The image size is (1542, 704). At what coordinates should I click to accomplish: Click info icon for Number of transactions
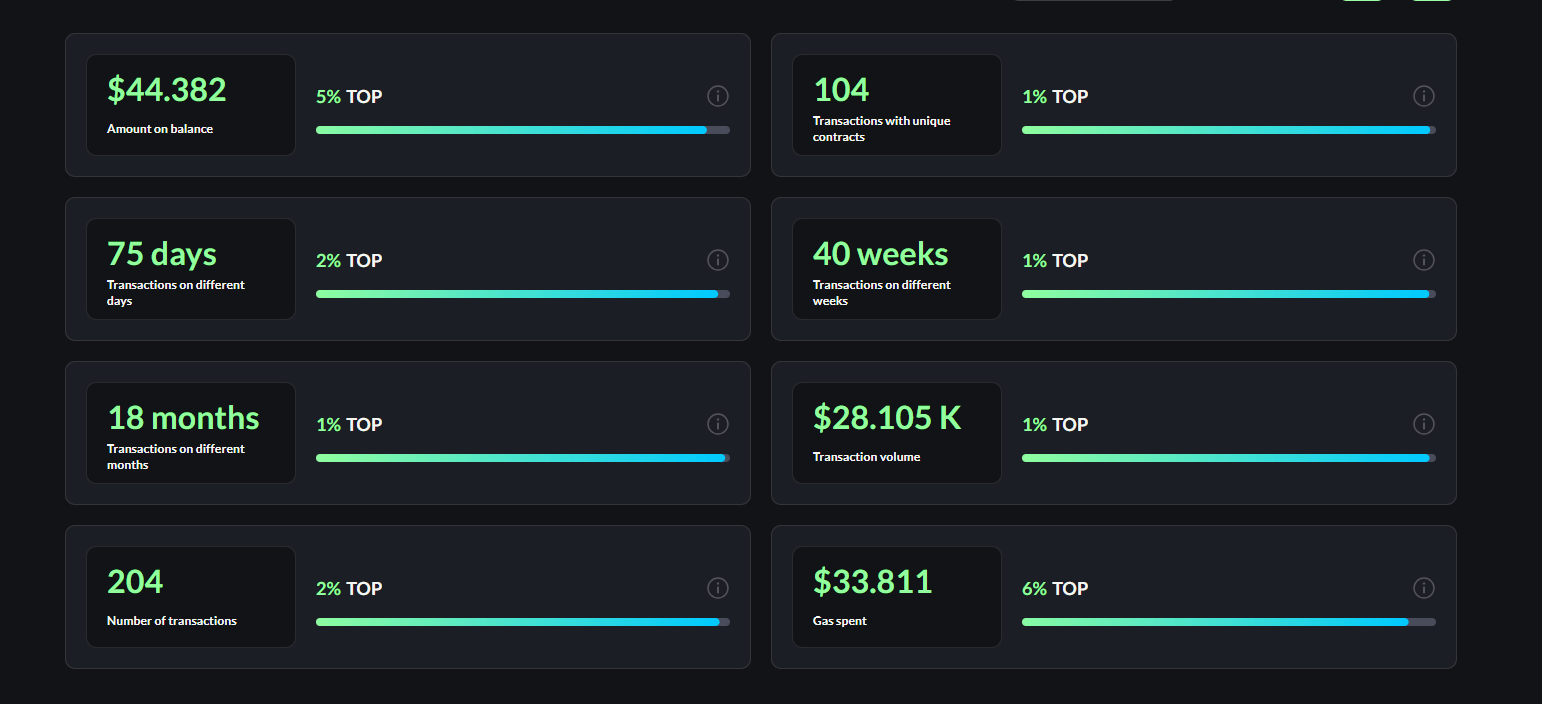tap(717, 588)
